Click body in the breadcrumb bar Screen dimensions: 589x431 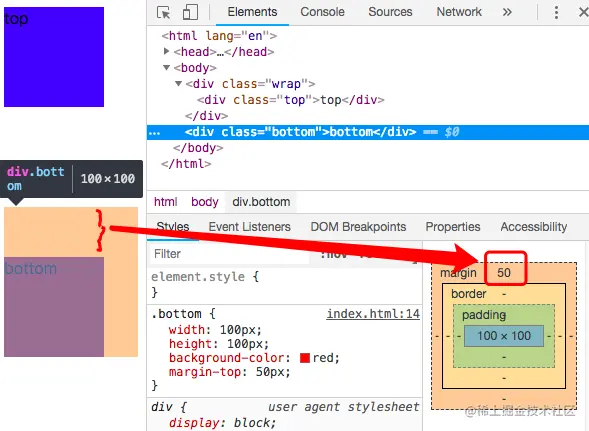coord(205,202)
